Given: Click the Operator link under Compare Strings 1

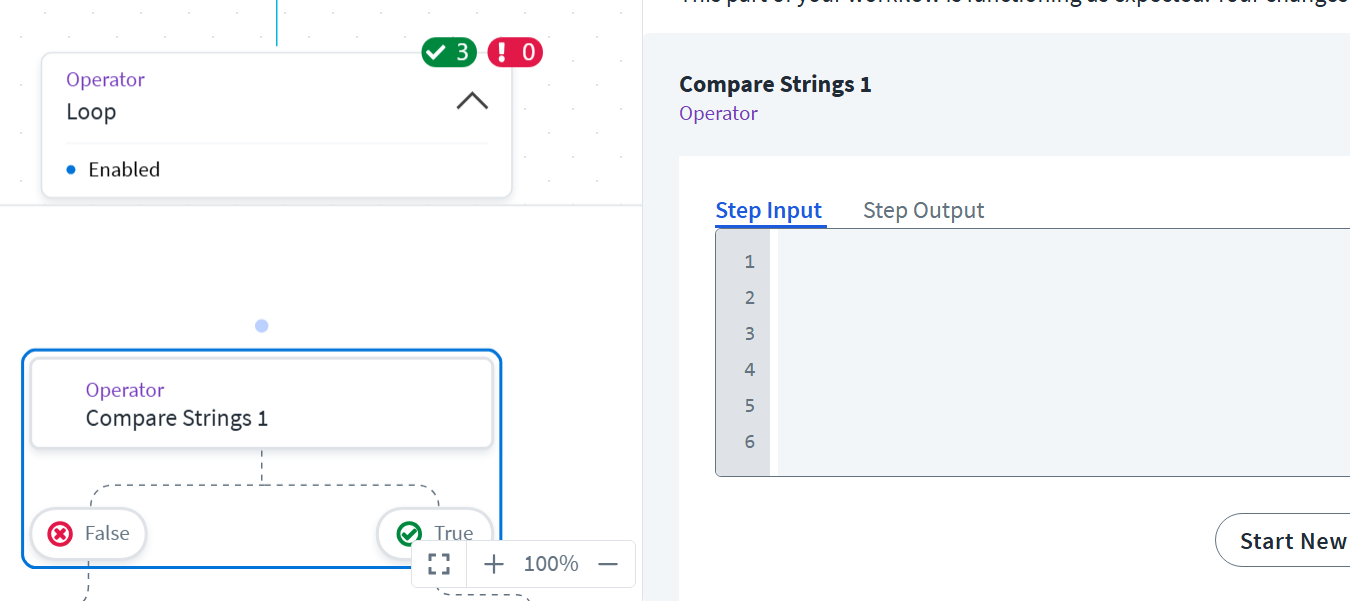Looking at the screenshot, I should 718,113.
